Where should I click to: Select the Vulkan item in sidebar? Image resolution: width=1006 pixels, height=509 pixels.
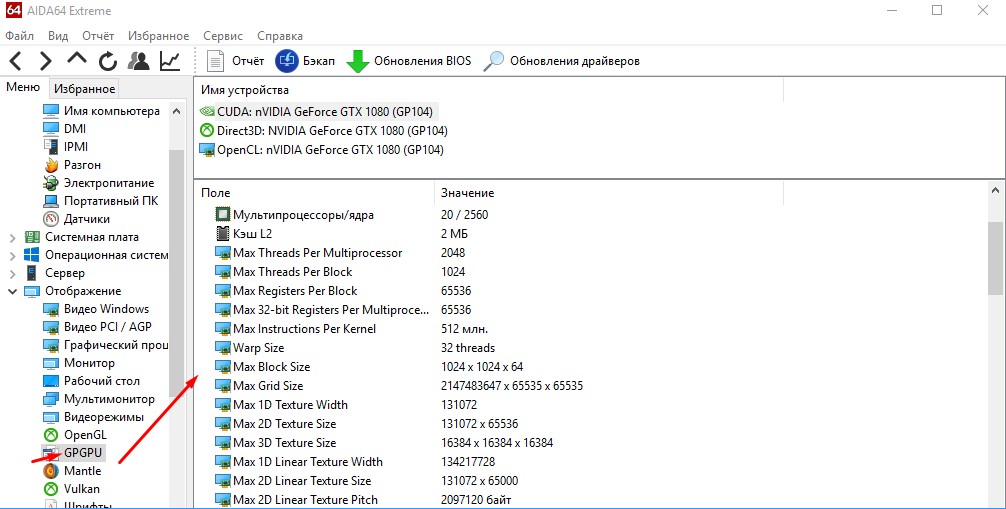(81, 489)
